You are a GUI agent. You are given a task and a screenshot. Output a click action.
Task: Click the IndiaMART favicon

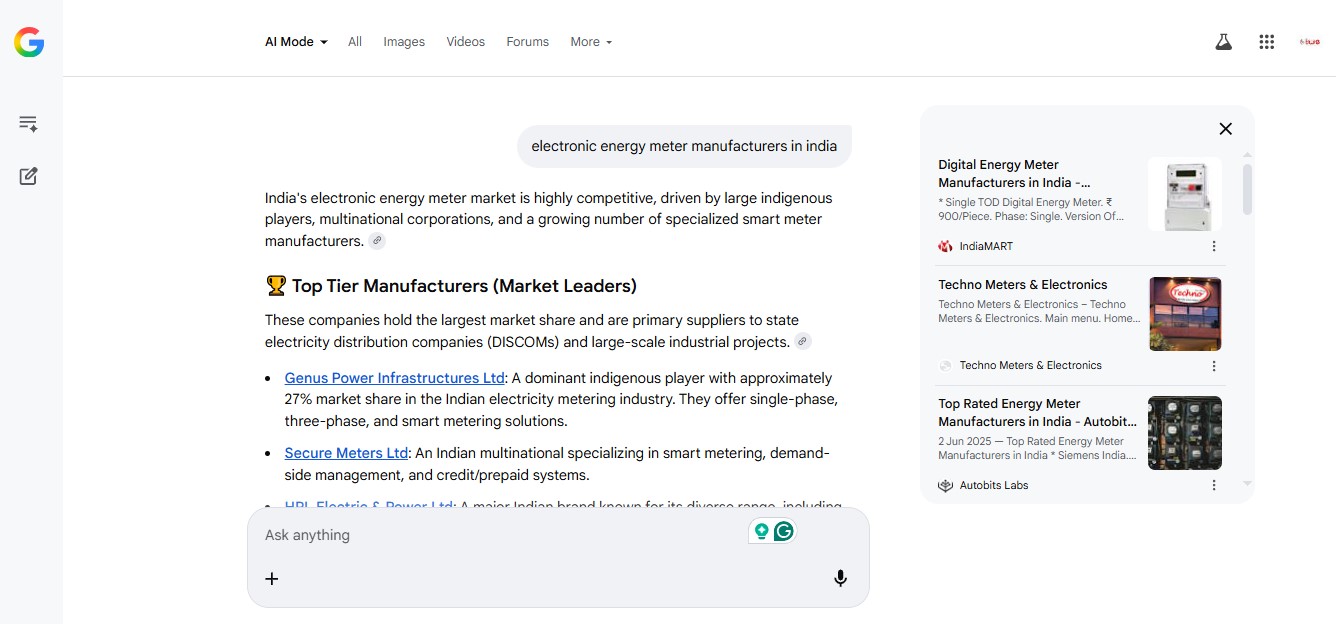(x=945, y=246)
